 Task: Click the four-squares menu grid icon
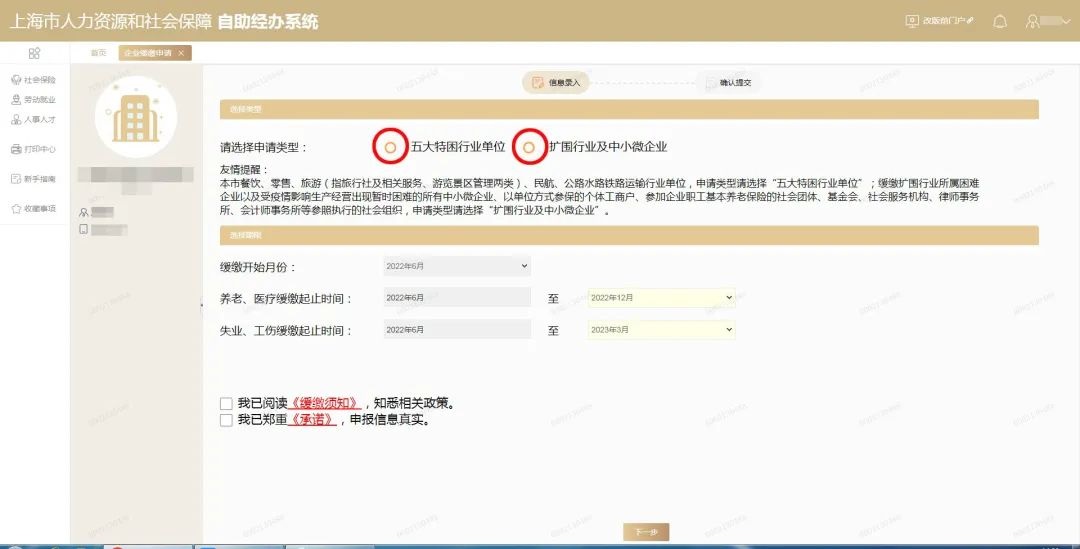pos(34,53)
